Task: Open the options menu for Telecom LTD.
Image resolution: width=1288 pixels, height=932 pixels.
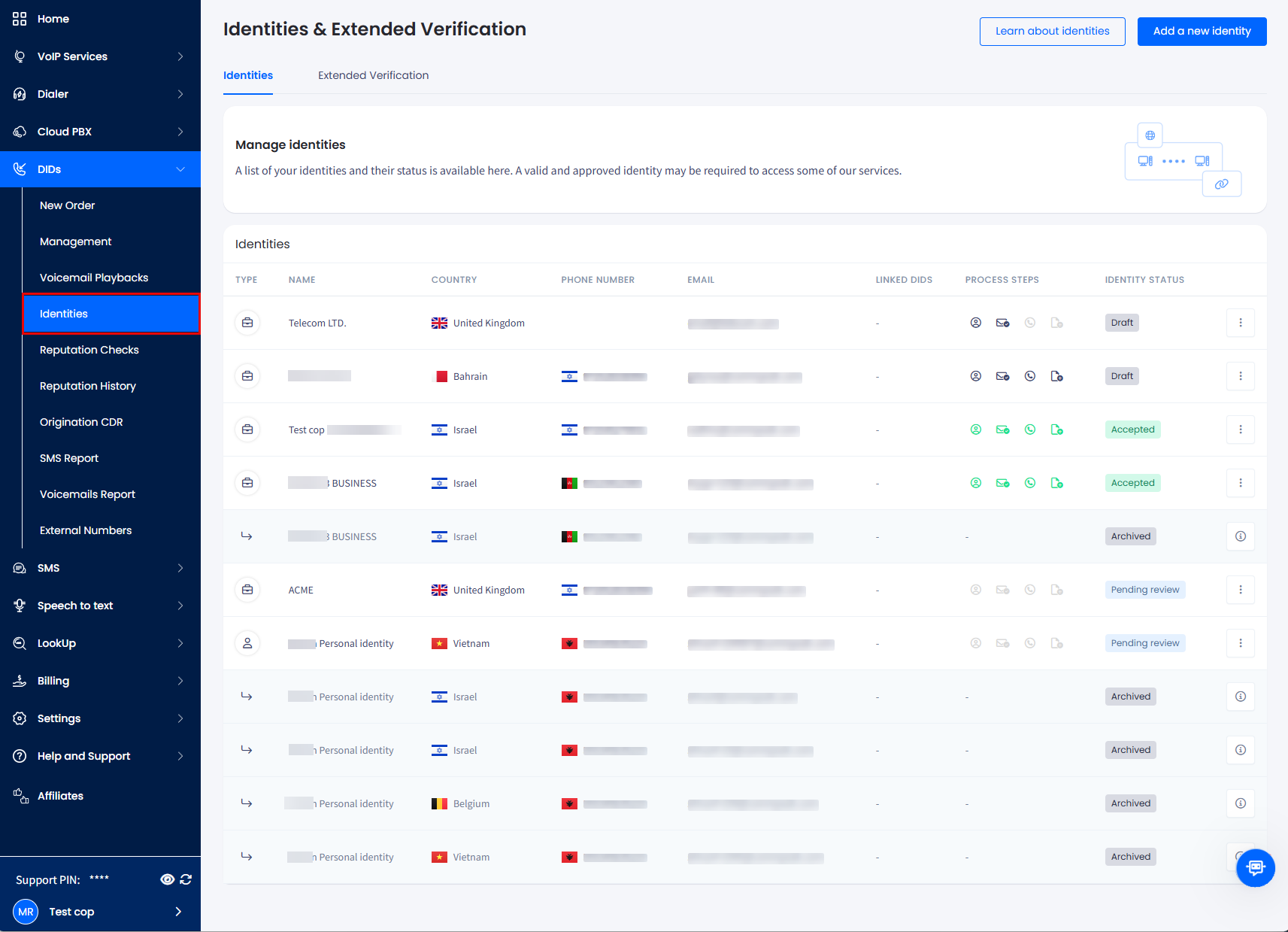Action: coord(1241,323)
